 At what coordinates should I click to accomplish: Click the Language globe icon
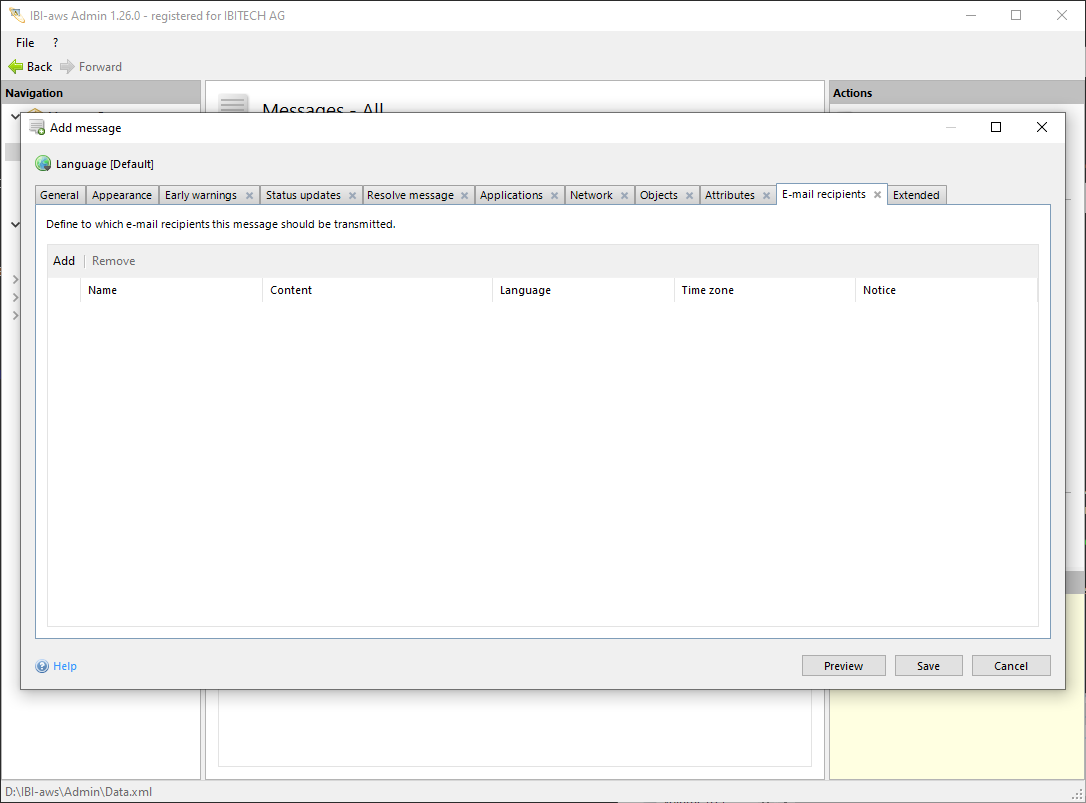tap(43, 164)
